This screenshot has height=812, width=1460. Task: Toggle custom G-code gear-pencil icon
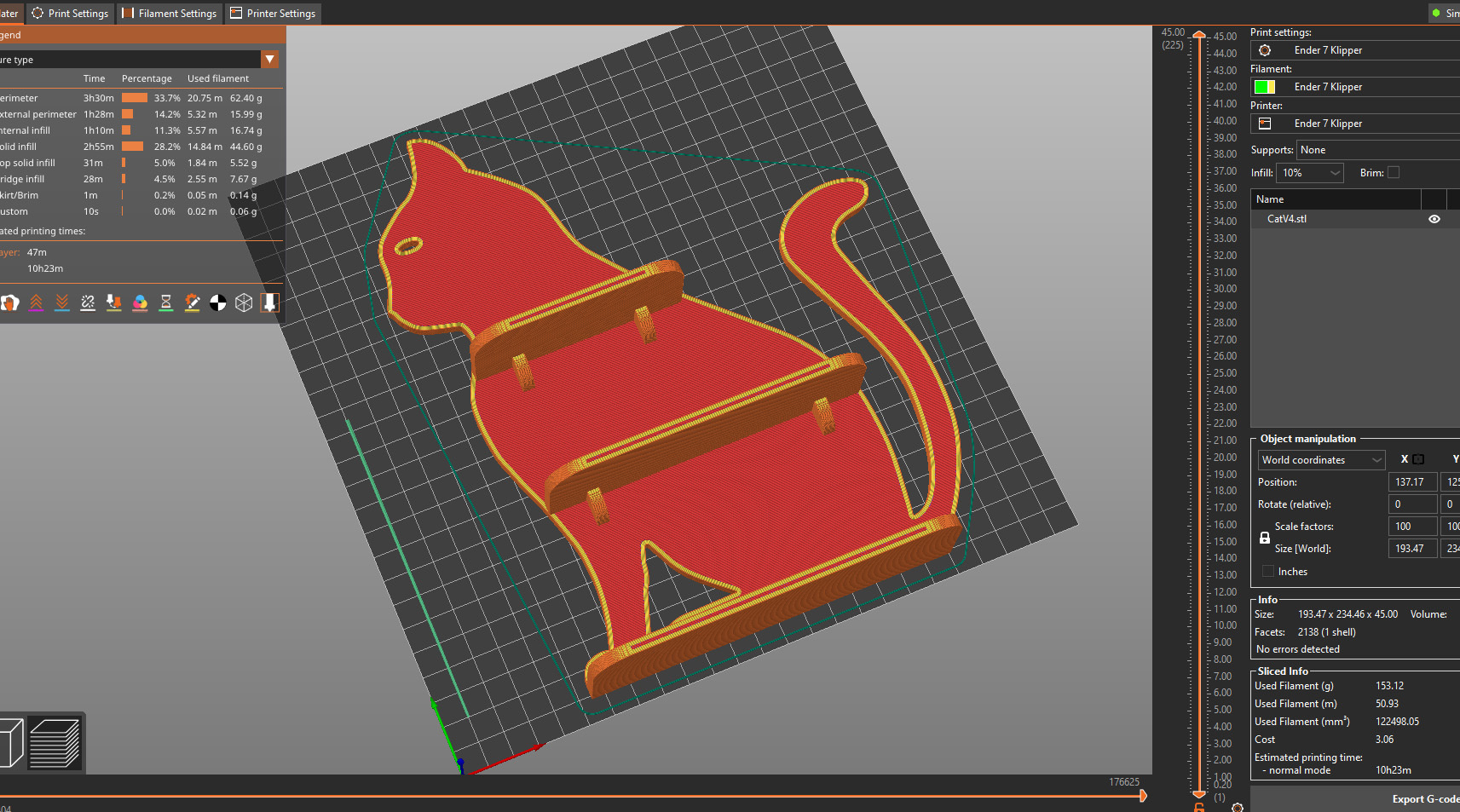click(192, 302)
